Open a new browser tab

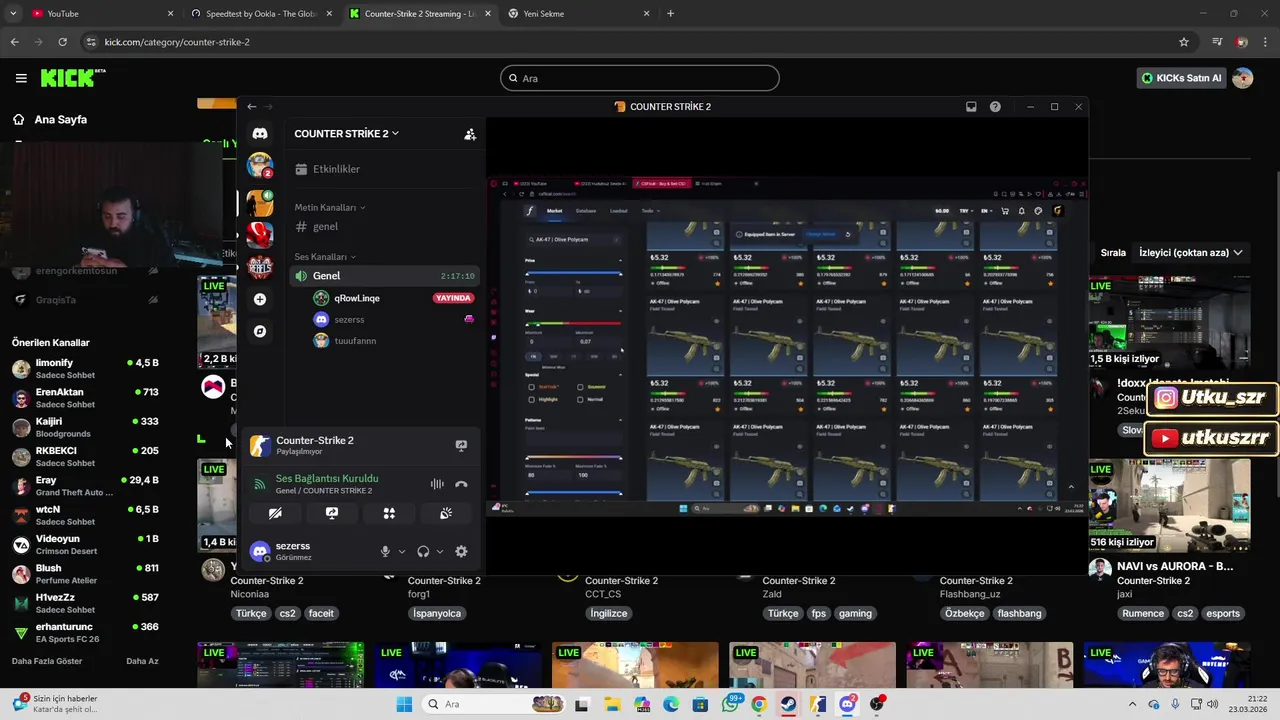click(x=670, y=14)
